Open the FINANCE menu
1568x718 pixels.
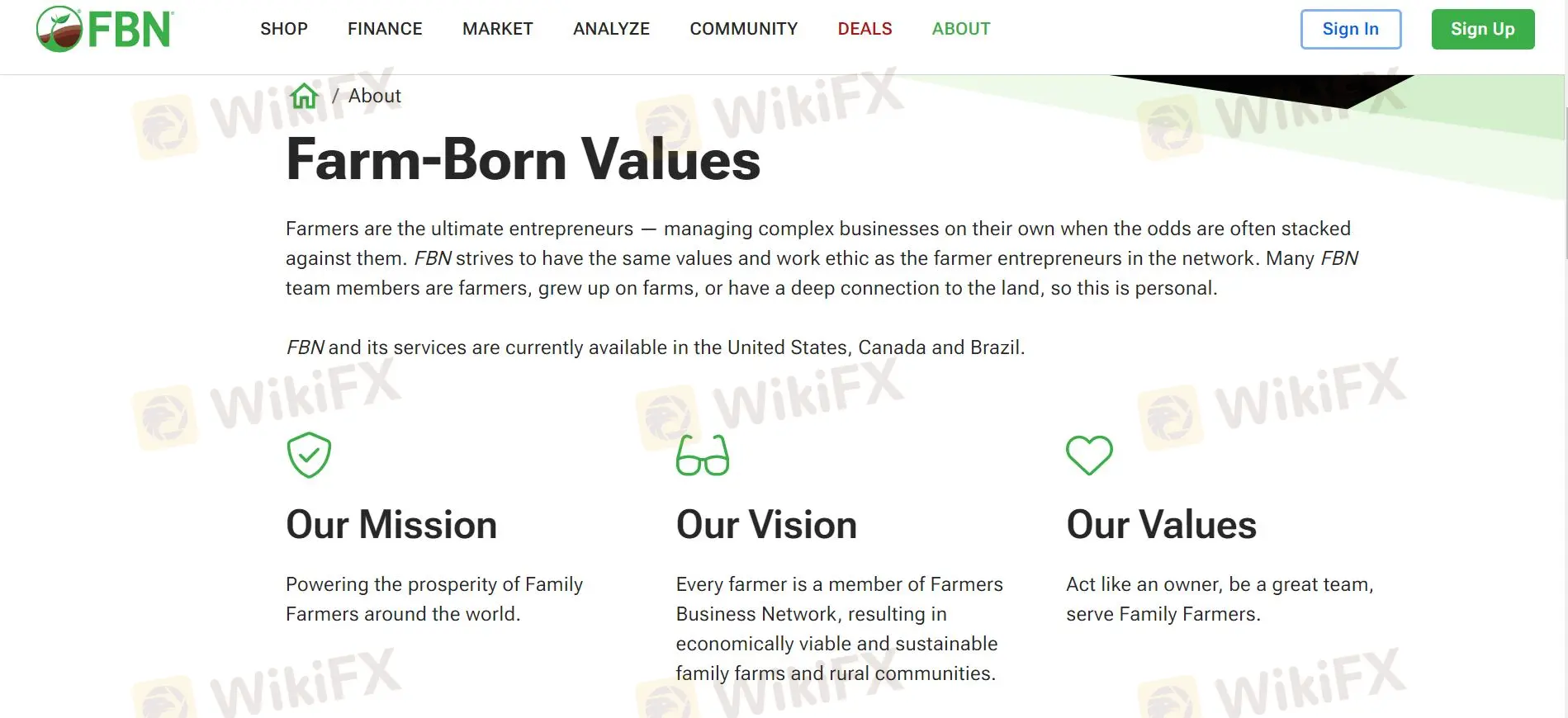click(x=384, y=28)
